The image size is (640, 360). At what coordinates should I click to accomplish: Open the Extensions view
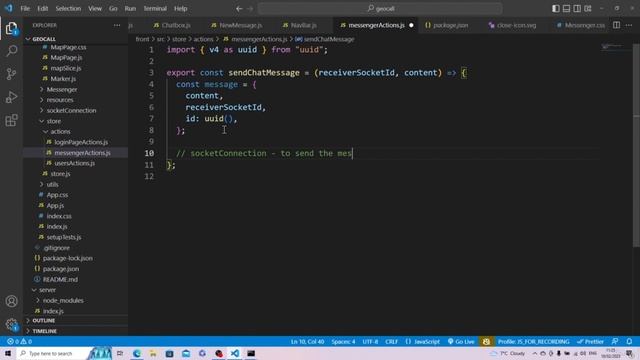[11, 120]
